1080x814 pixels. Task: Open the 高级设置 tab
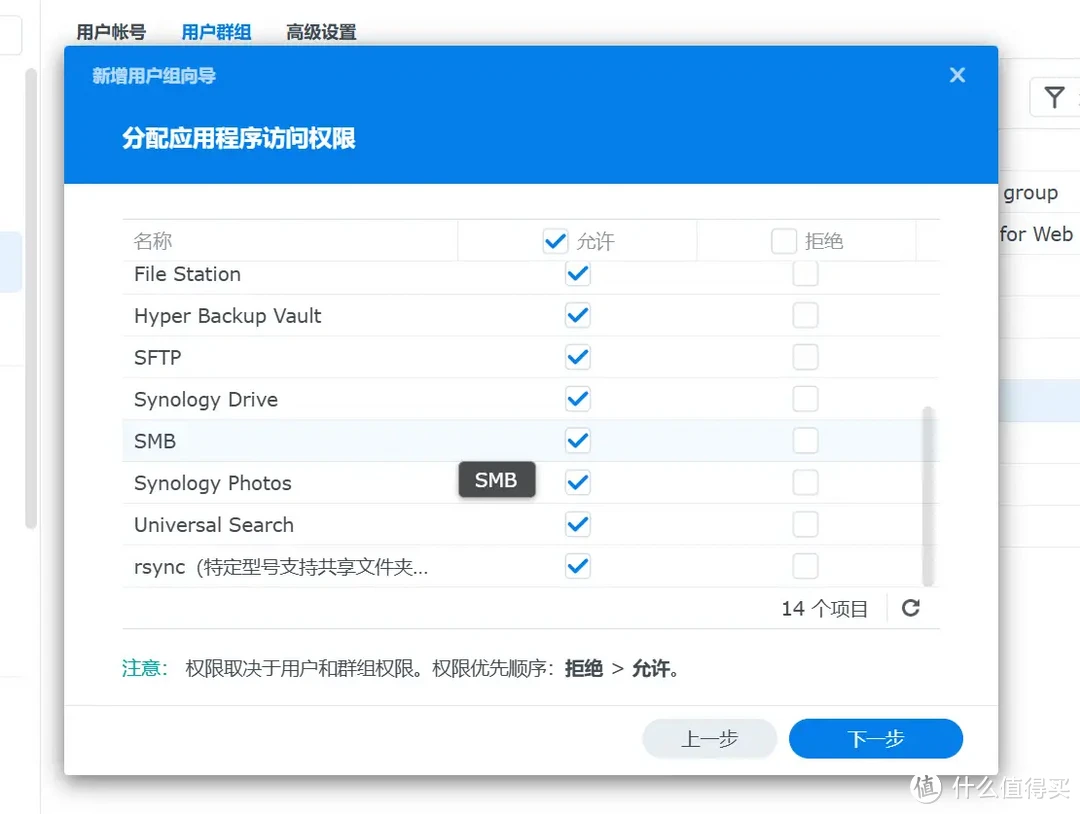(320, 31)
